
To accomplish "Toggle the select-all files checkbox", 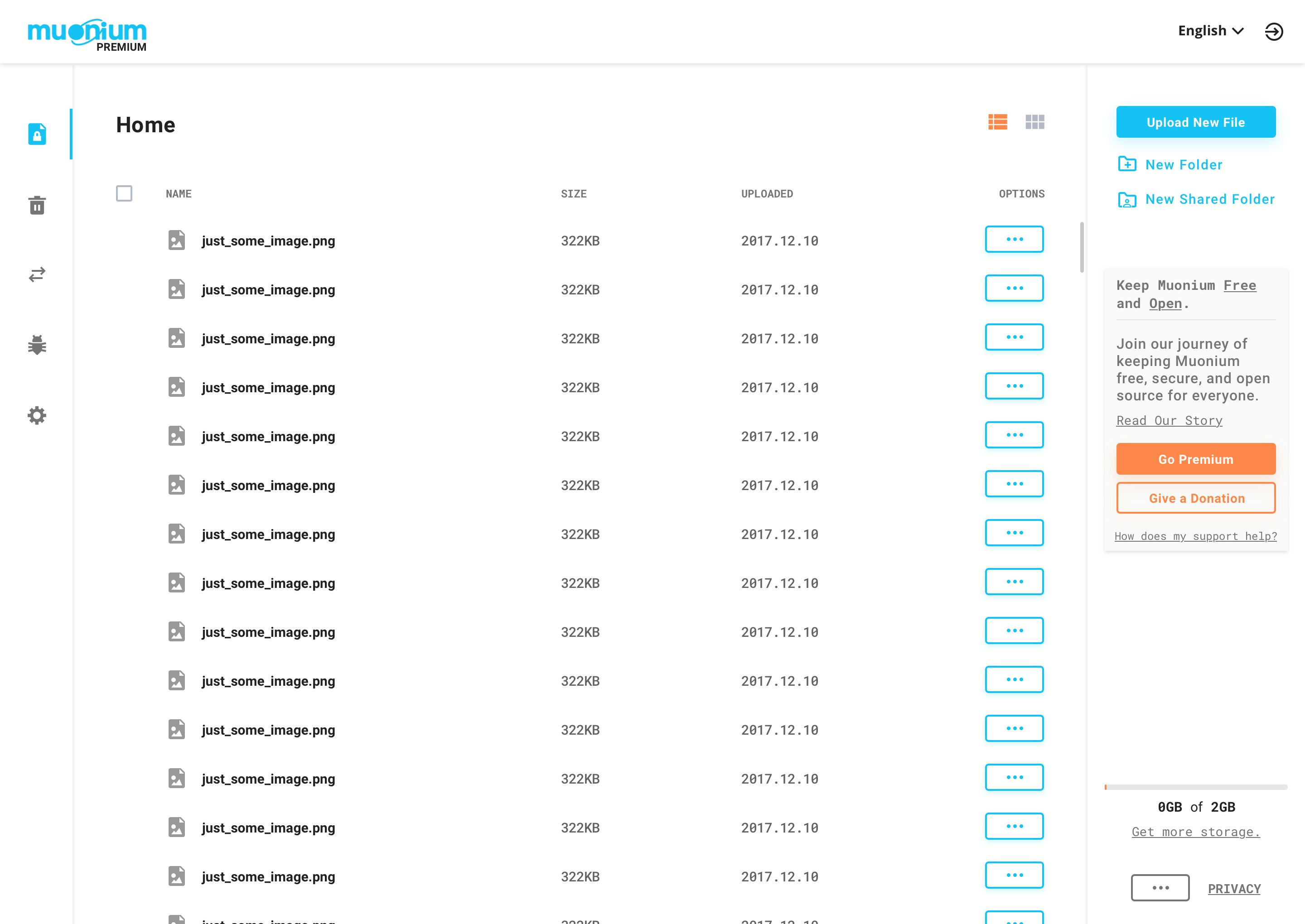I will click(x=124, y=193).
